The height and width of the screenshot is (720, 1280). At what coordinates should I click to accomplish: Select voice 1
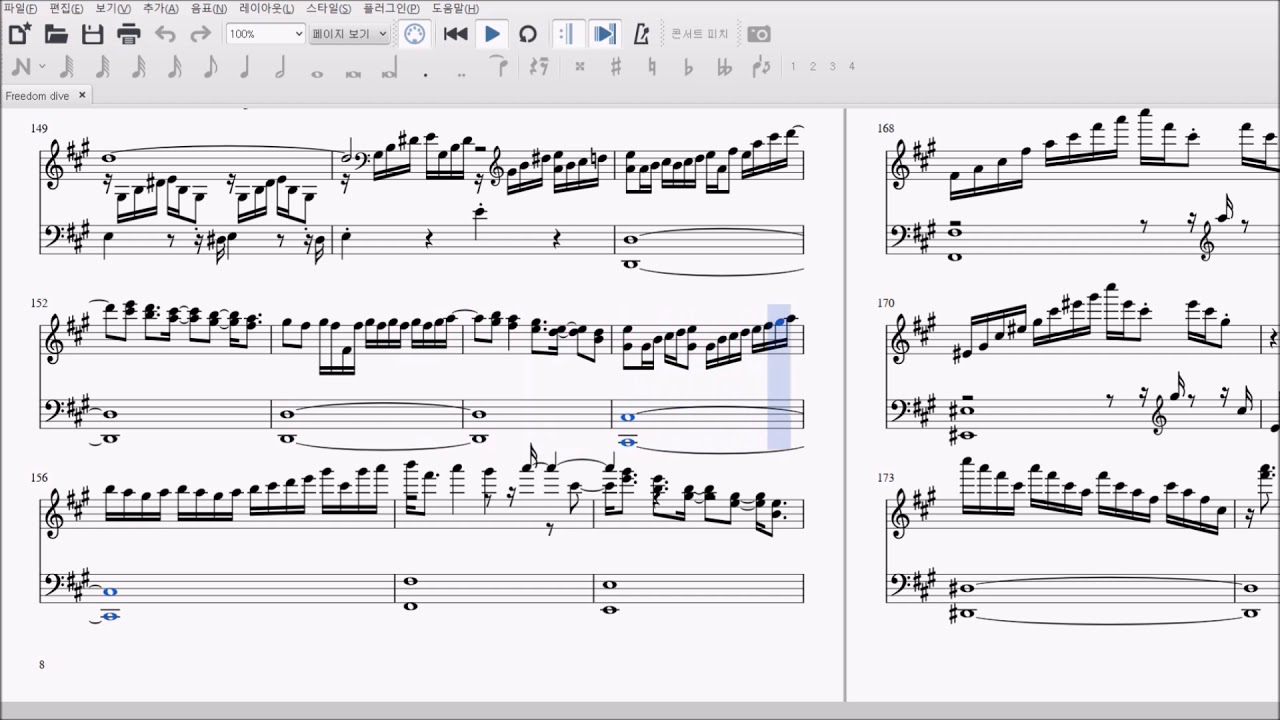coord(793,67)
